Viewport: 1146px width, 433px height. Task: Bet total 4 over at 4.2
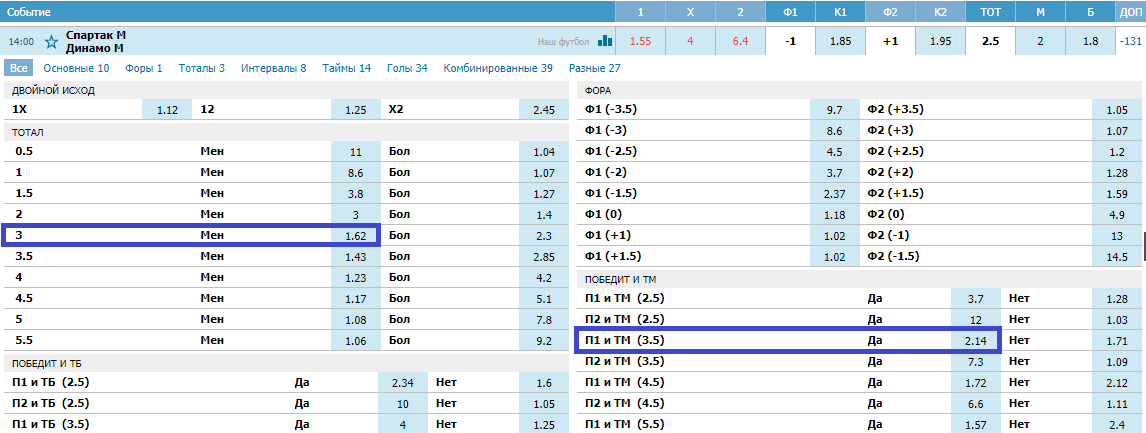(x=544, y=277)
